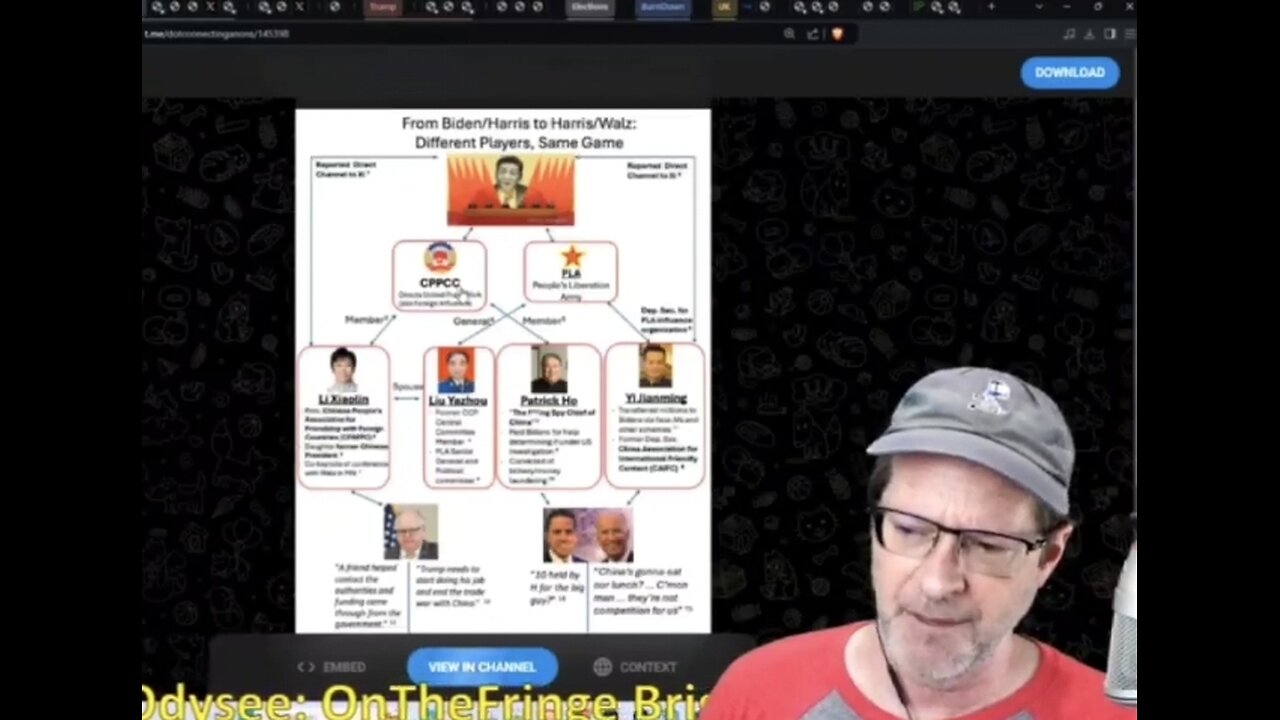Click the zoom magnifier icon in address bar
Image resolution: width=1280 pixels, height=720 pixels.
(x=789, y=33)
